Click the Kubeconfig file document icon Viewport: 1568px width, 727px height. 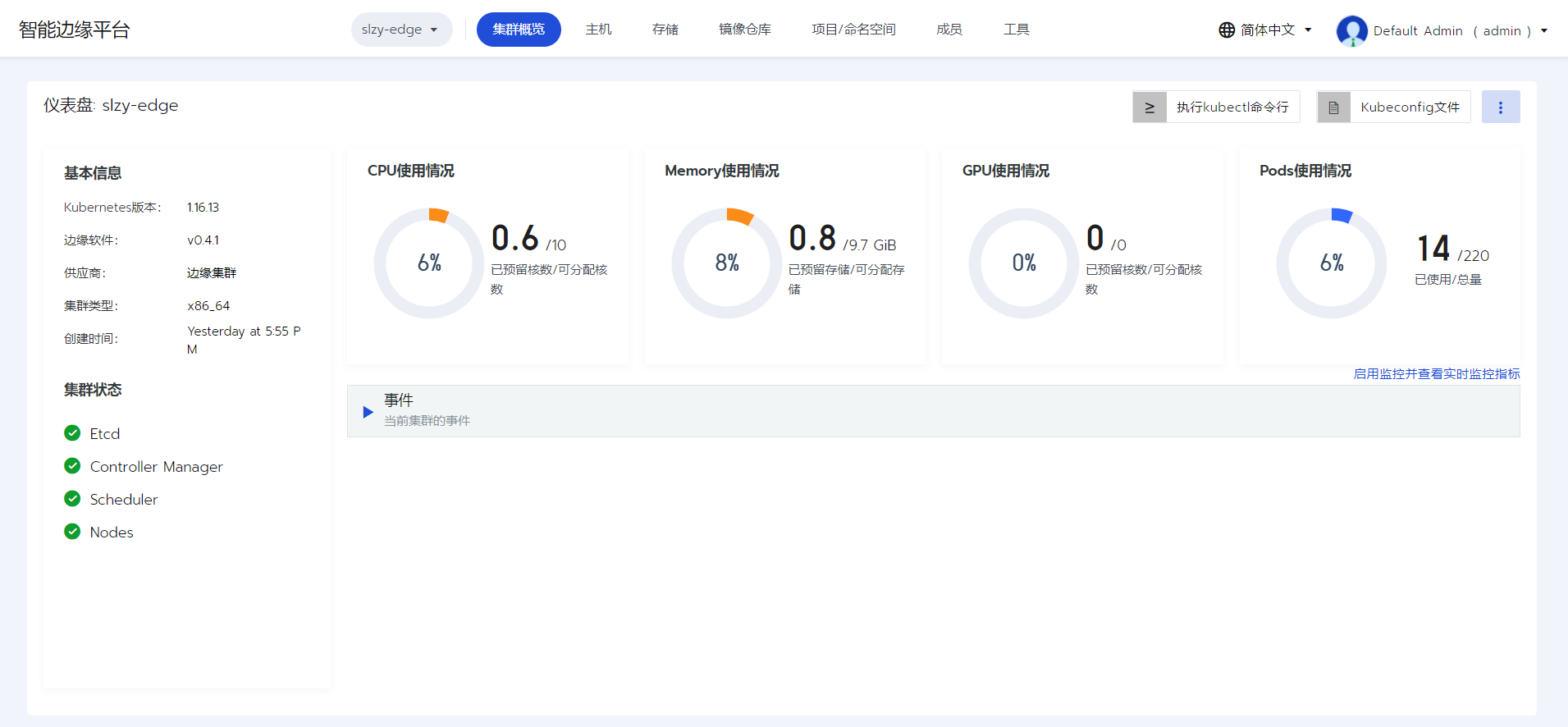click(x=1333, y=107)
